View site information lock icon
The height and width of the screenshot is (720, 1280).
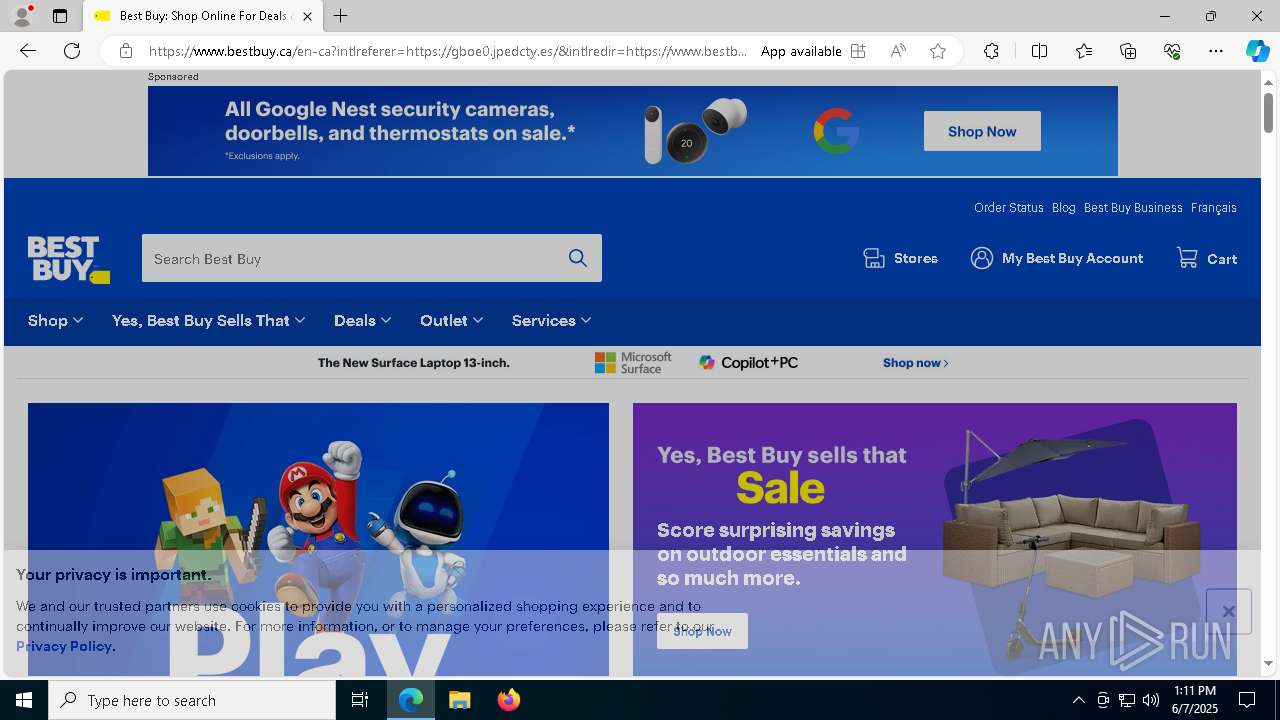tap(125, 51)
